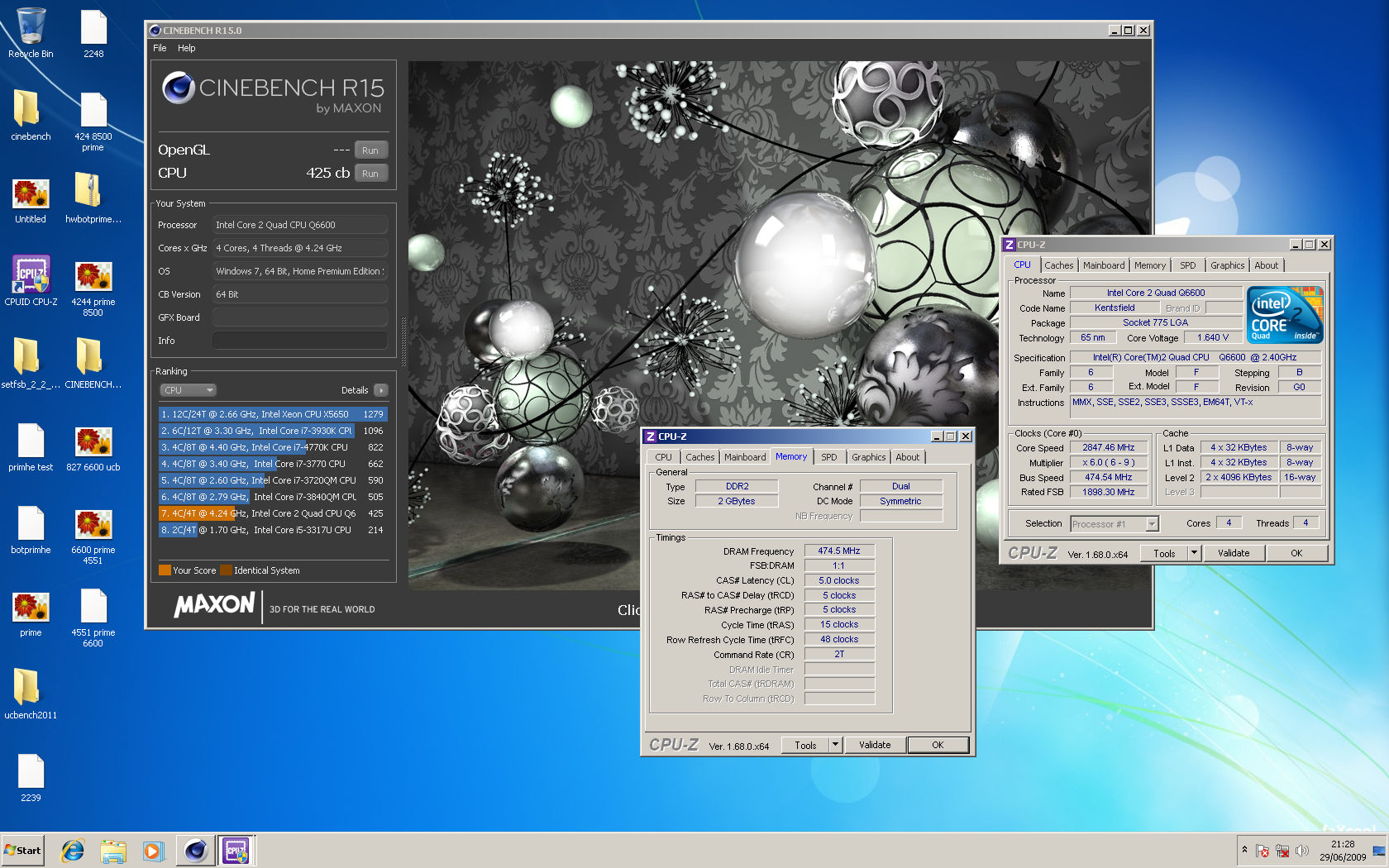Launch CPUID CPU-Z desktop shortcut

31,281
